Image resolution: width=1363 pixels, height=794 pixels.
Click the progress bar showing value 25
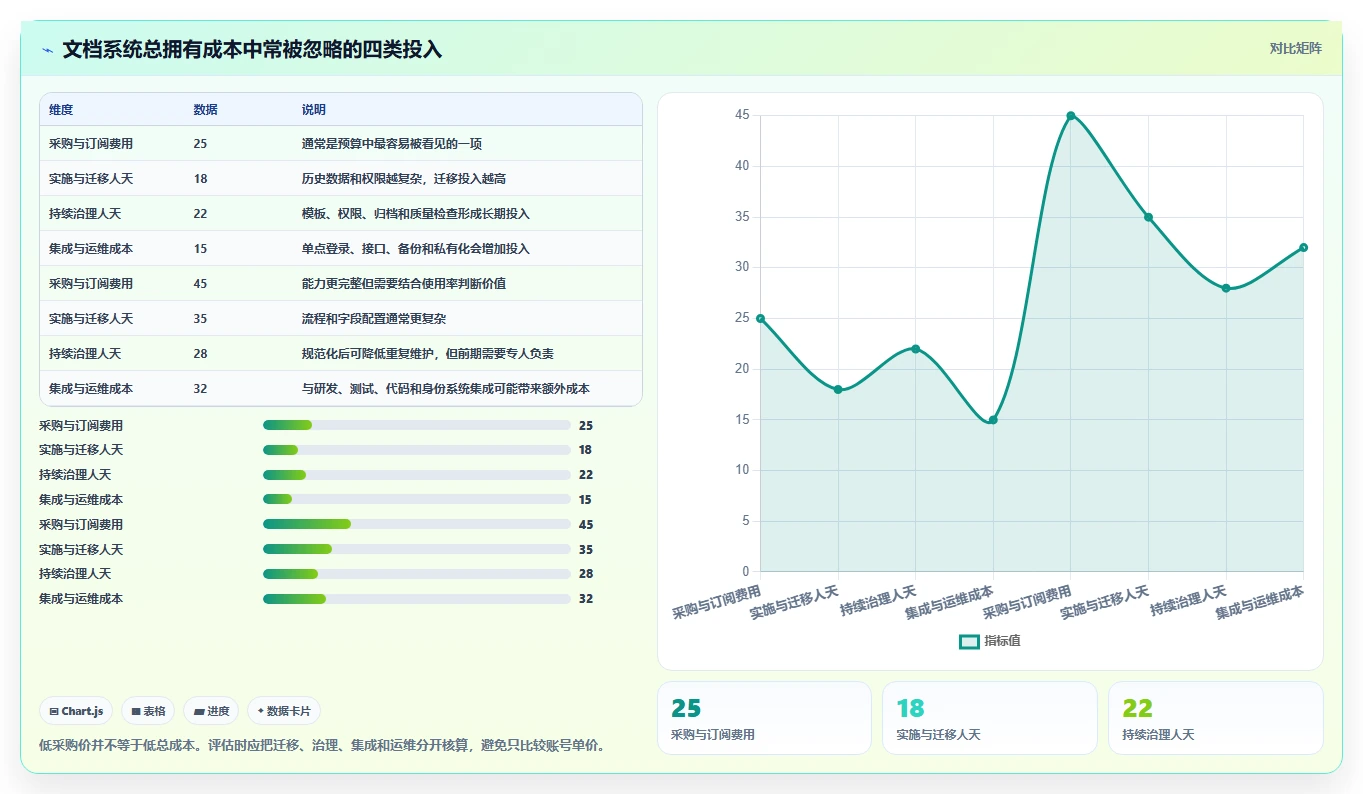click(416, 425)
